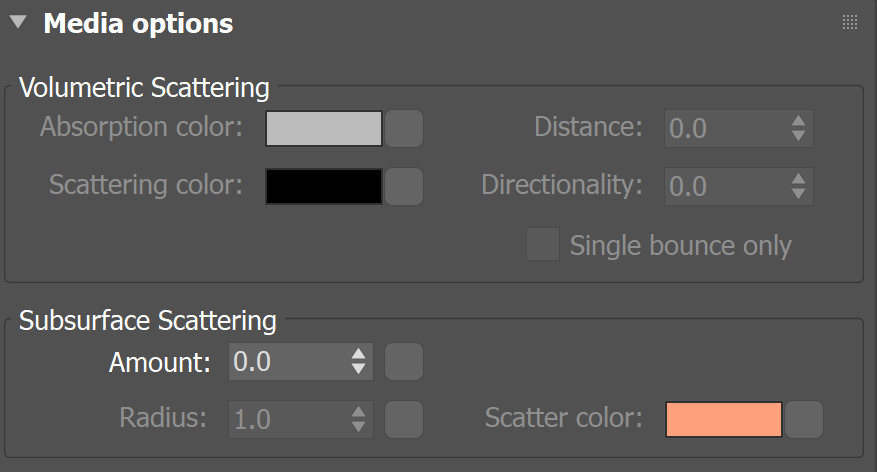Click the Amount map slot button
The width and height of the screenshot is (877, 472).
pos(404,362)
